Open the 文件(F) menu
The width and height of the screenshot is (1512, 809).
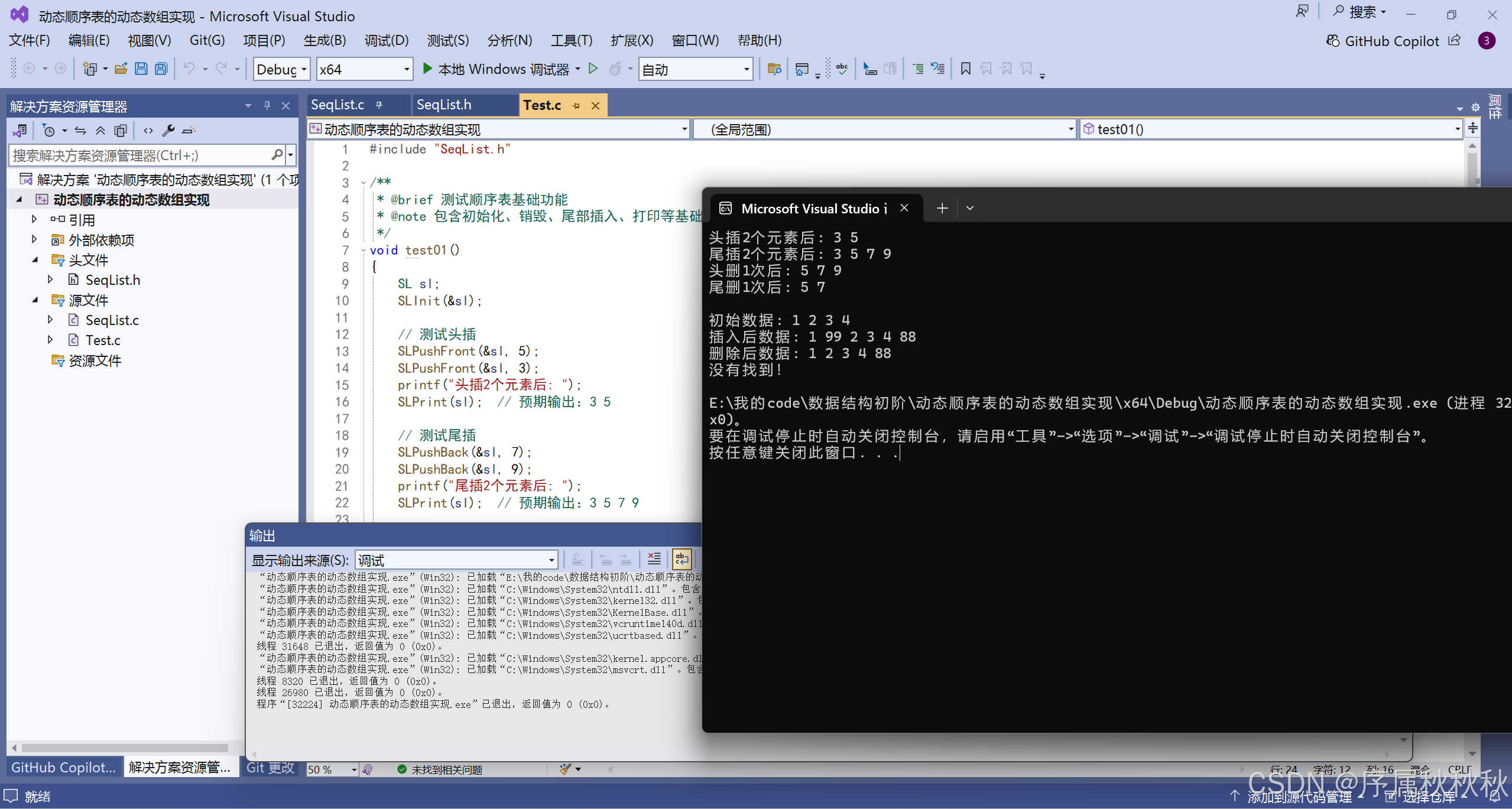pos(30,40)
